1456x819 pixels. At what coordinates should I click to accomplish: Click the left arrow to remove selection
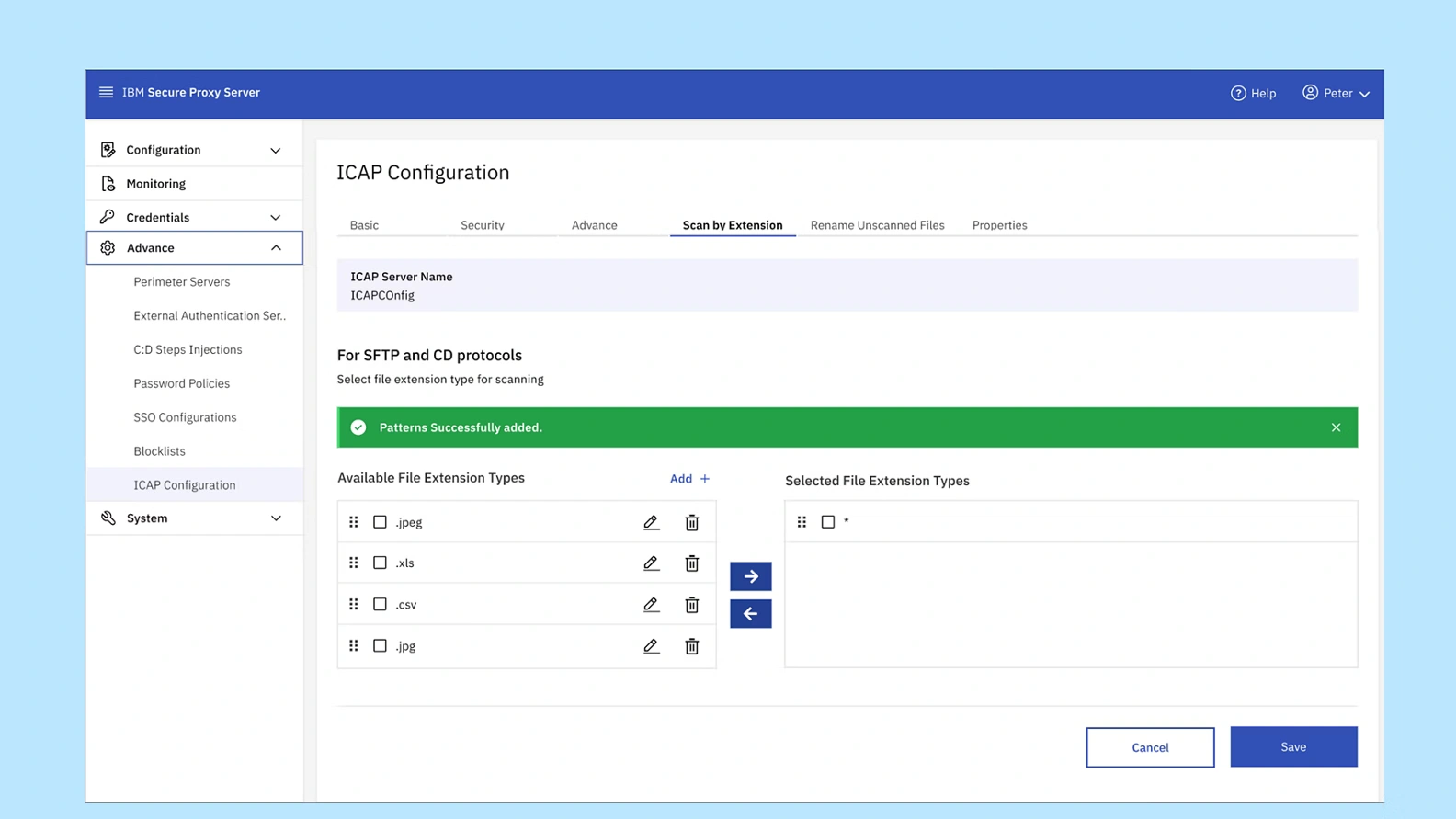750,614
